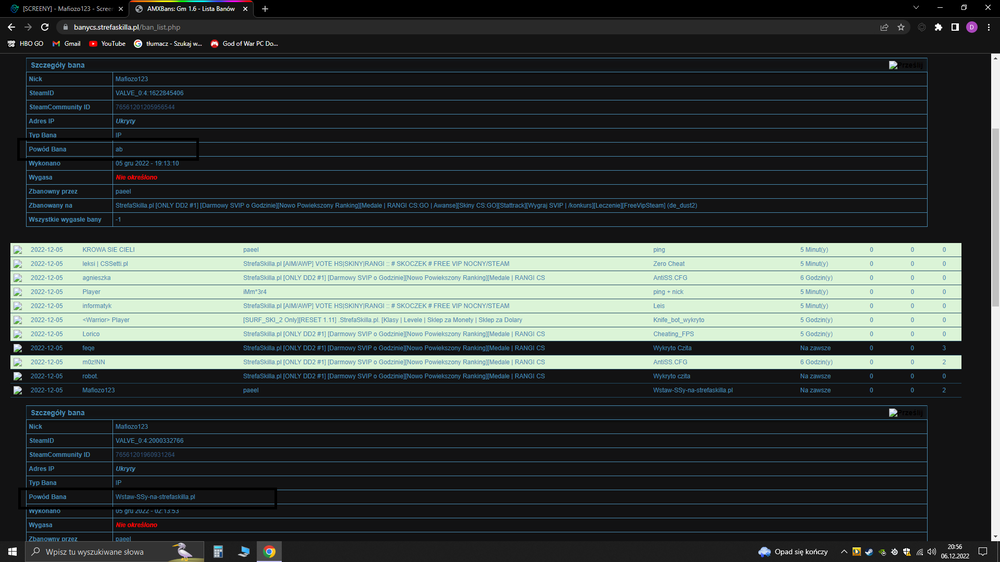
Task: Click SteamID VALVE_0:4:2000332766 value
Action: tap(149, 441)
